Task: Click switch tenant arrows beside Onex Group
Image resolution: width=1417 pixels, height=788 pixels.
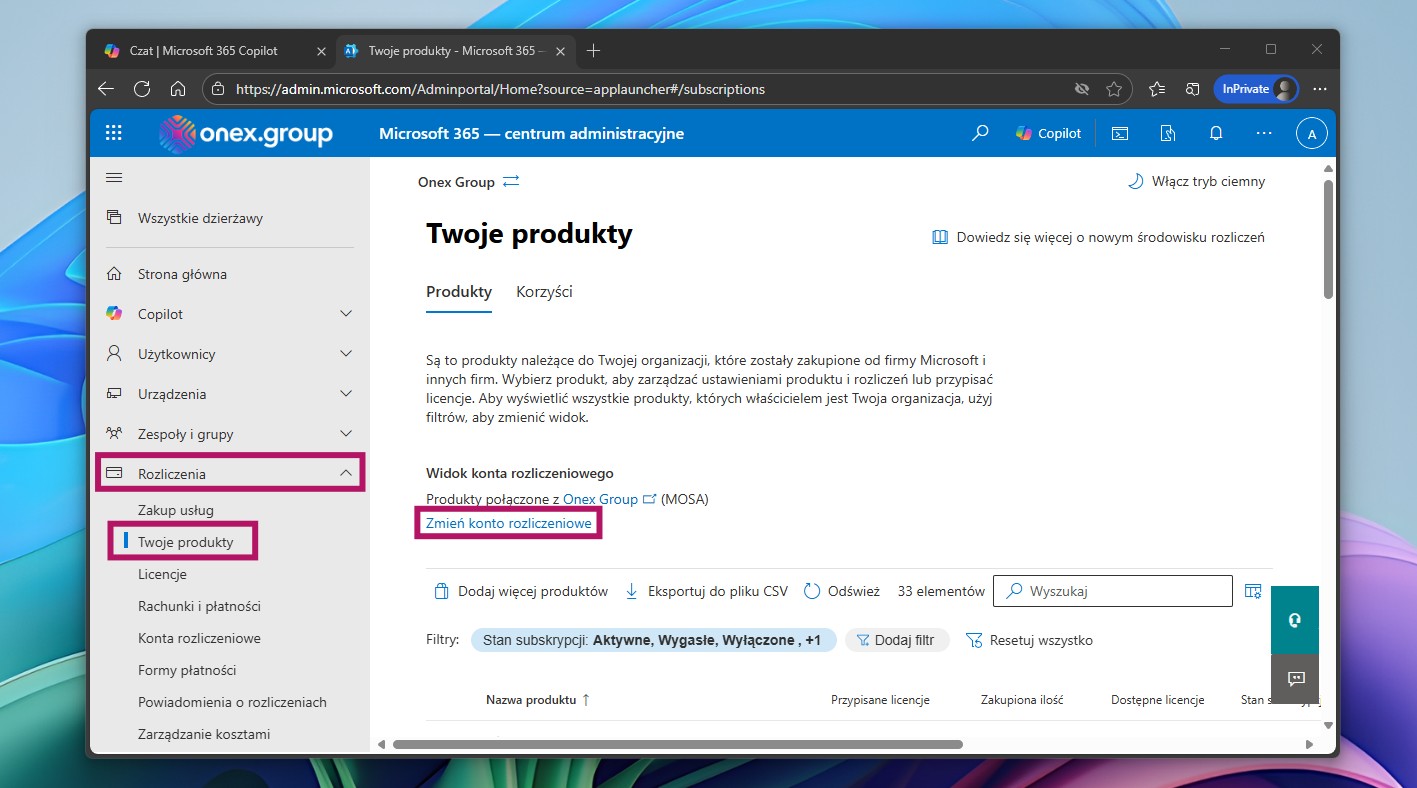Action: coord(511,182)
